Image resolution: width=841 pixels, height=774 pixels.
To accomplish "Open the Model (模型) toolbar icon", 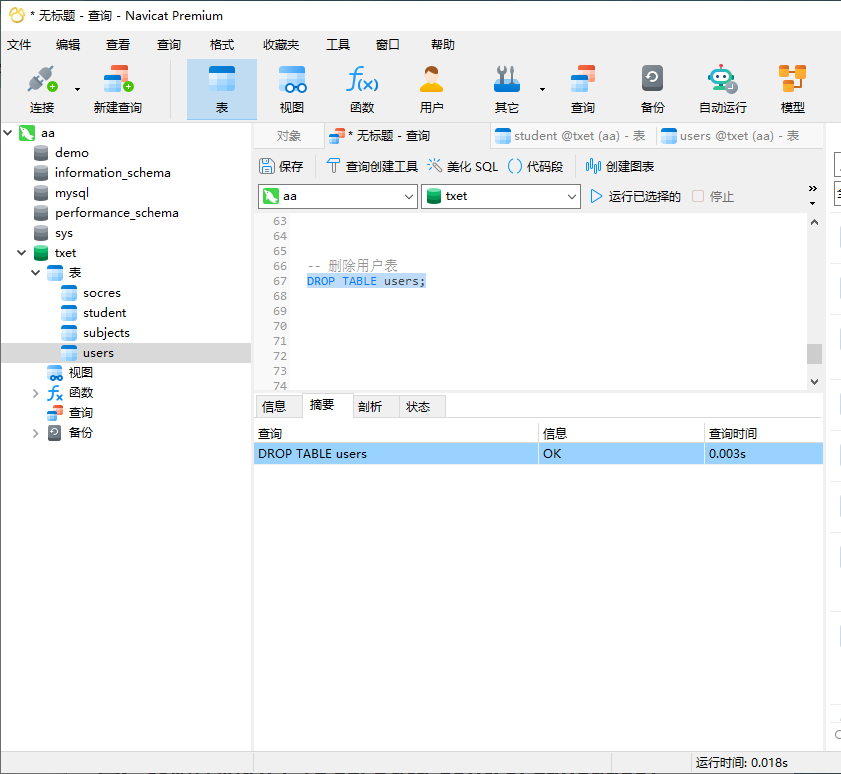I will pyautogui.click(x=792, y=90).
